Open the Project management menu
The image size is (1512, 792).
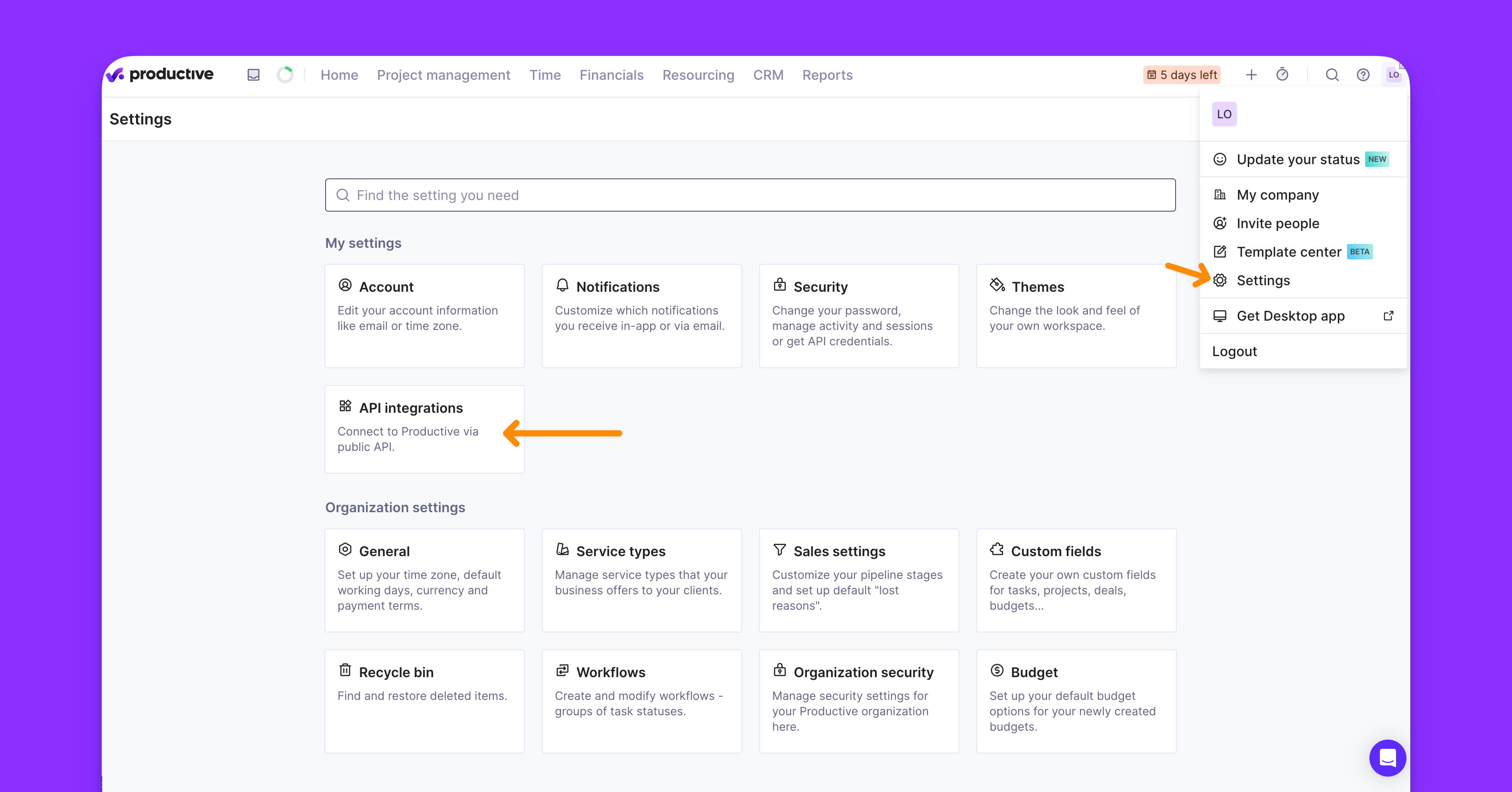point(443,75)
